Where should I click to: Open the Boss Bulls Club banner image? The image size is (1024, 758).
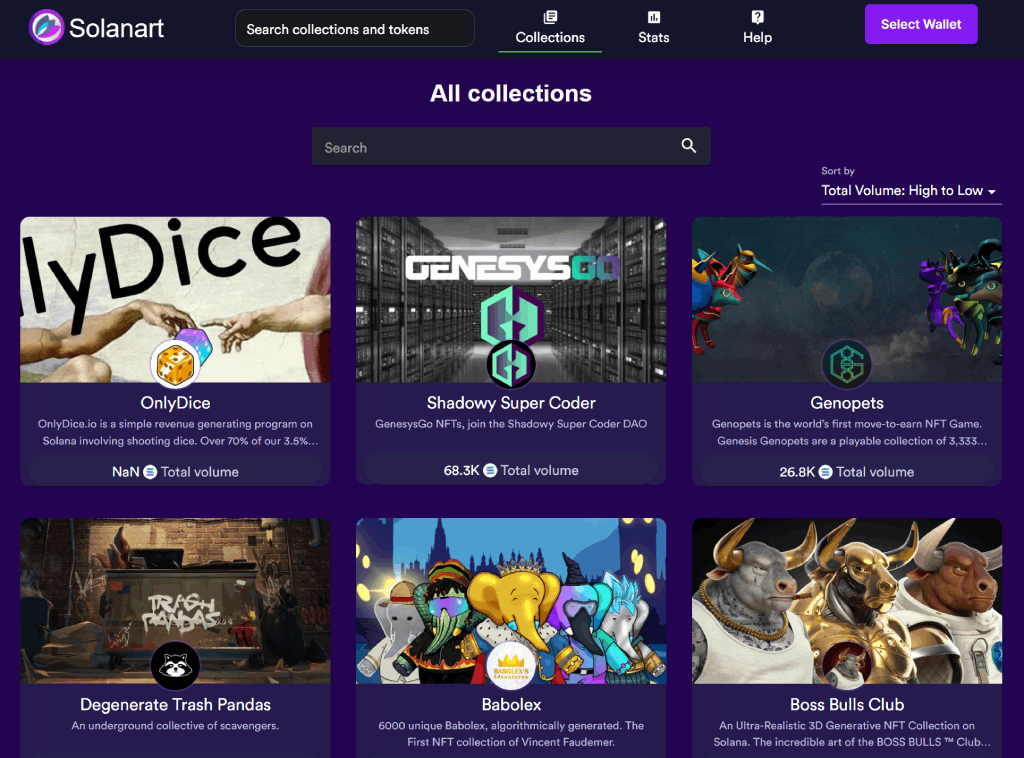847,601
